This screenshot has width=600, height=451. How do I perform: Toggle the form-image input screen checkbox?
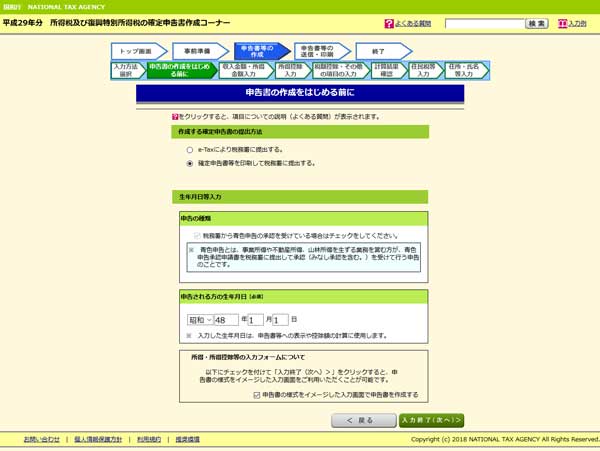(256, 395)
